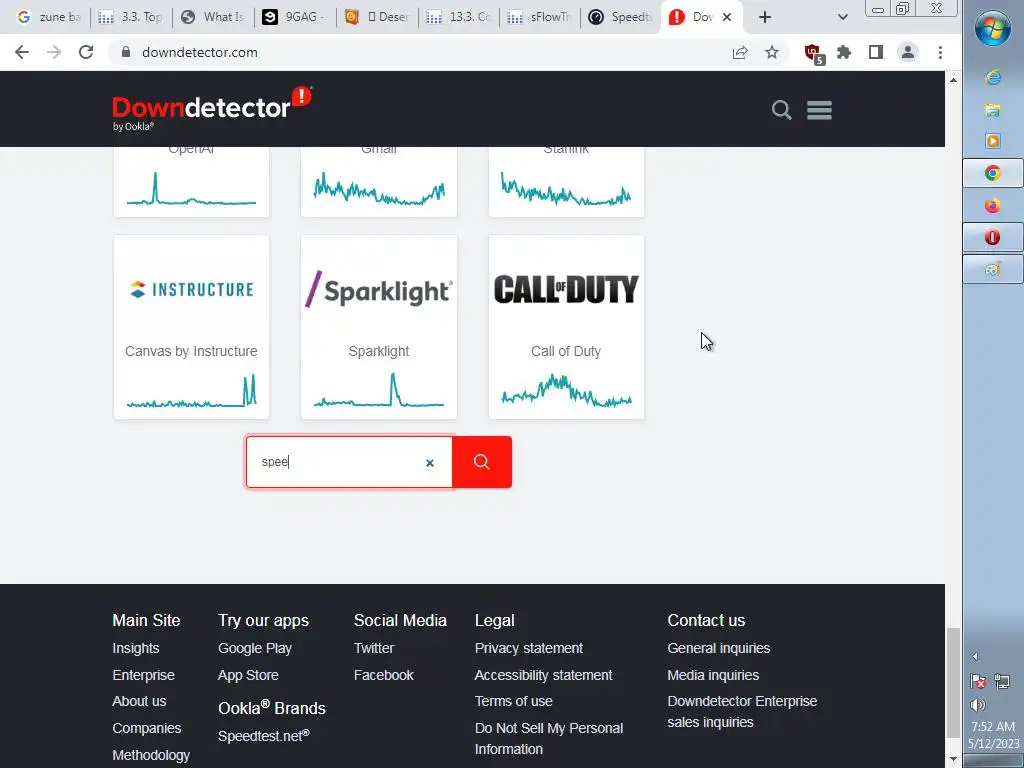Open the Methodology footer link
Screen dimensions: 1024x768
(x=151, y=754)
